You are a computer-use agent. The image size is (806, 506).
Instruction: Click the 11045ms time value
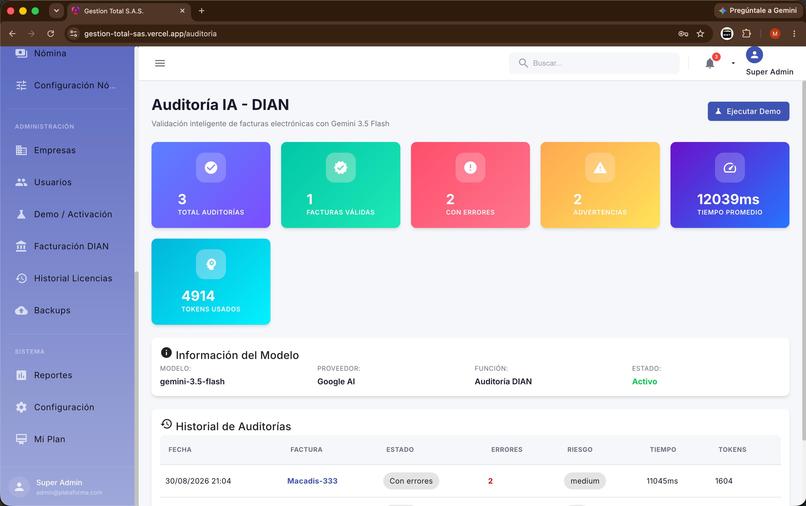click(662, 481)
